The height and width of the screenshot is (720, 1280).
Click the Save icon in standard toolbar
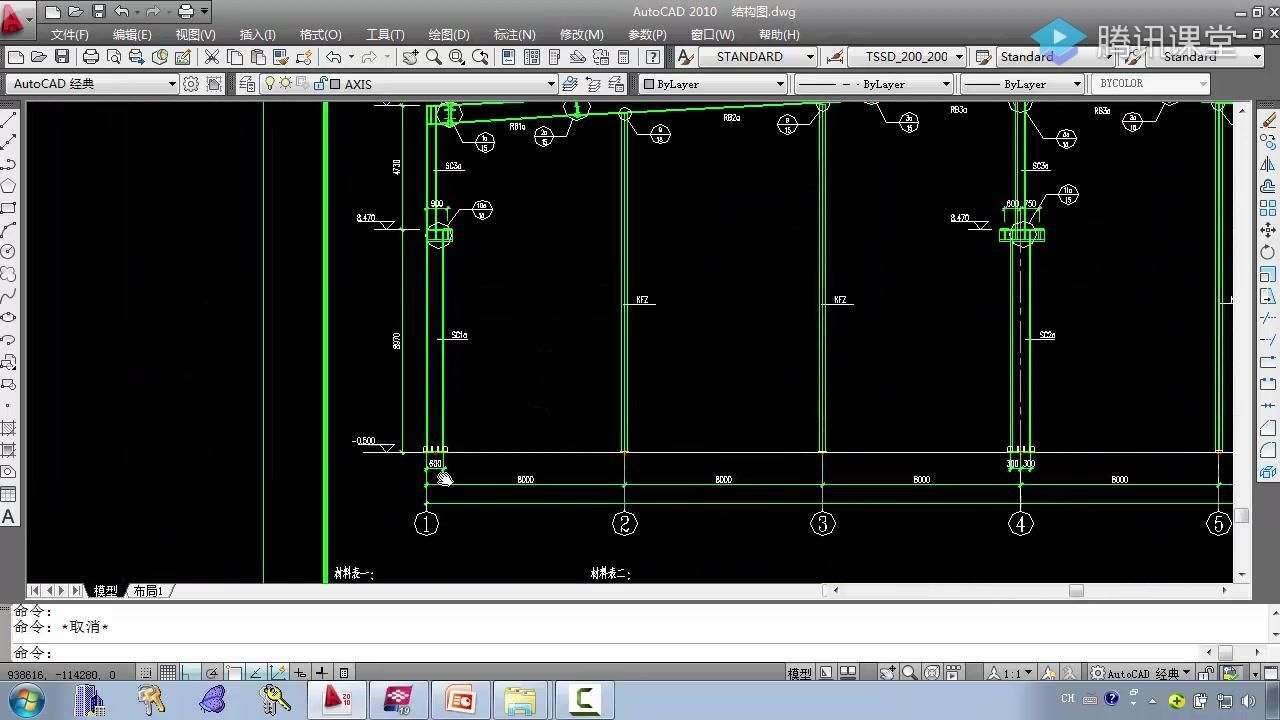(x=62, y=57)
